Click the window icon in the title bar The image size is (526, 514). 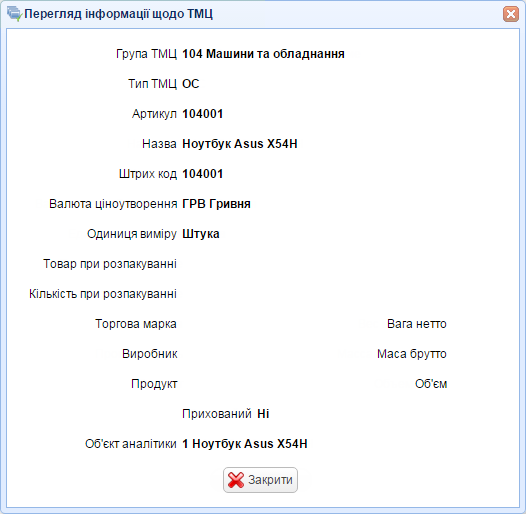coord(14,14)
